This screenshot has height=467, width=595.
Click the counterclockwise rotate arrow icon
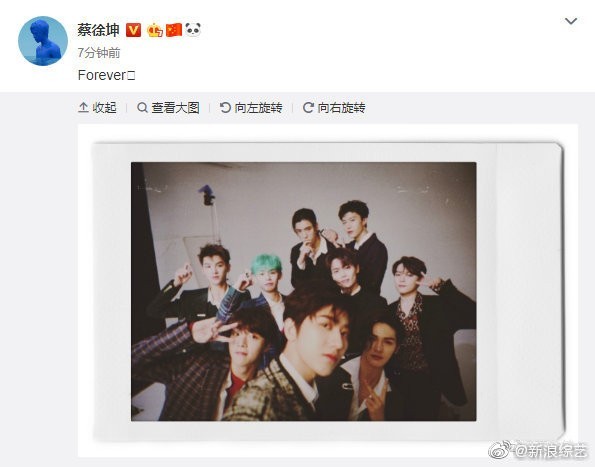tap(225, 108)
